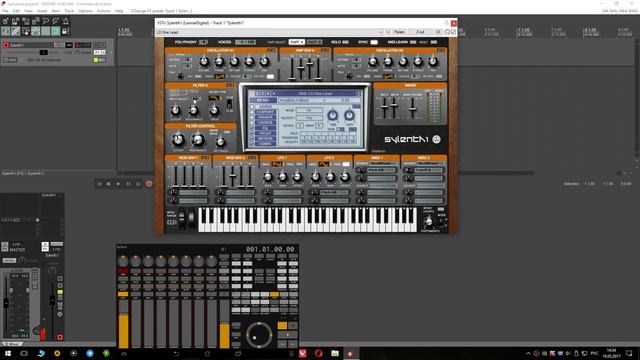Open the Menu button on Sylenth1 display
The width and height of the screenshot is (640, 360).
coord(263,100)
